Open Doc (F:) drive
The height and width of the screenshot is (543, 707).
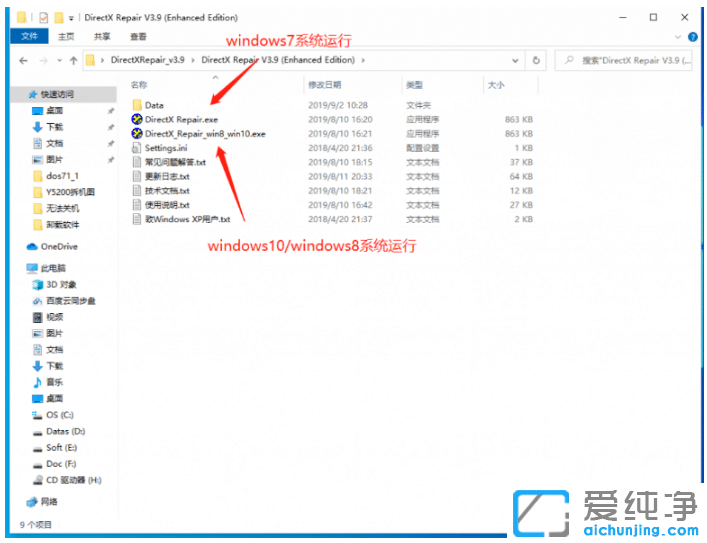pos(61,464)
